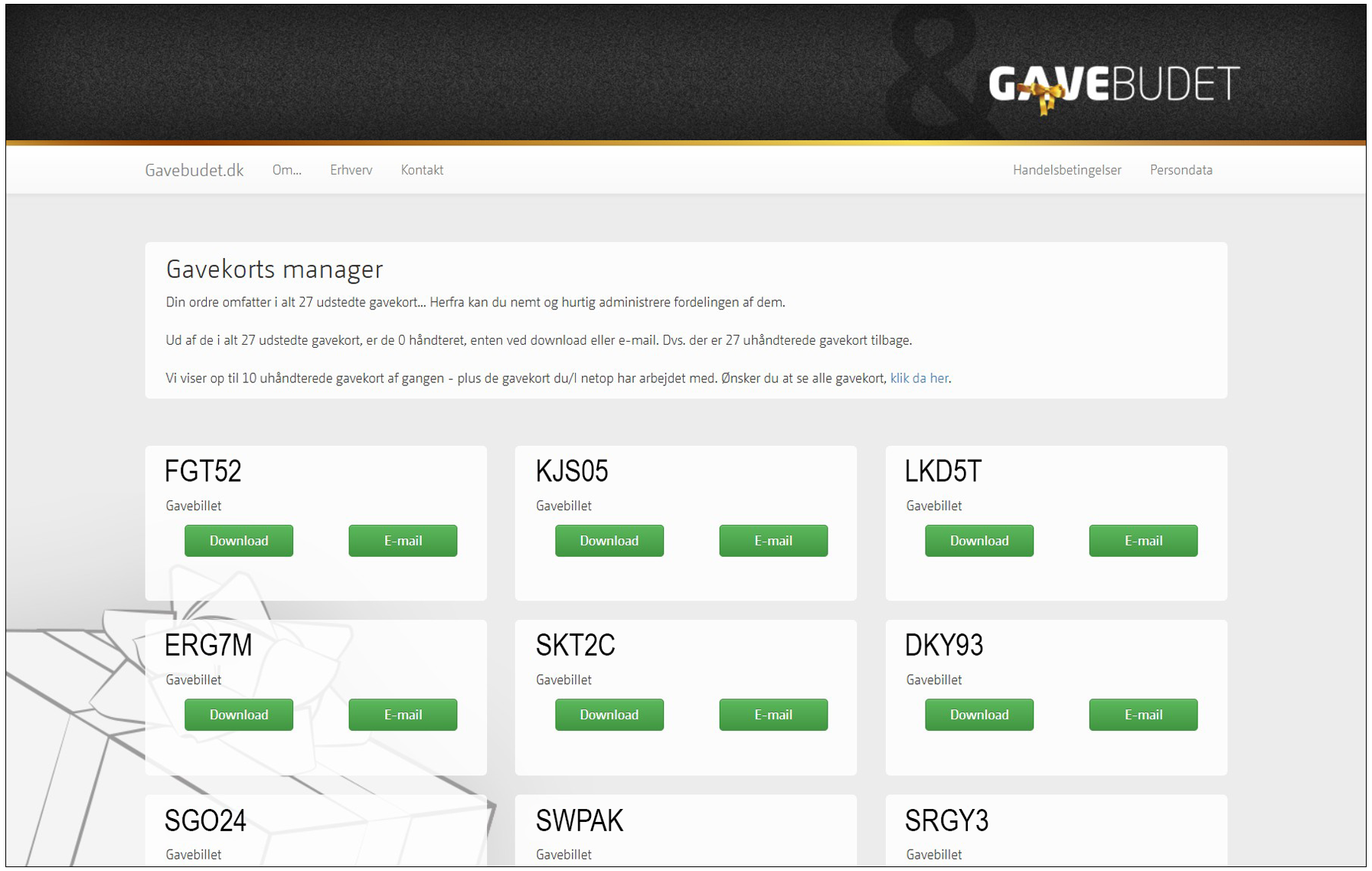This screenshot has width=1372, height=871.
Task: Download gift card KJS05
Action: (x=609, y=541)
